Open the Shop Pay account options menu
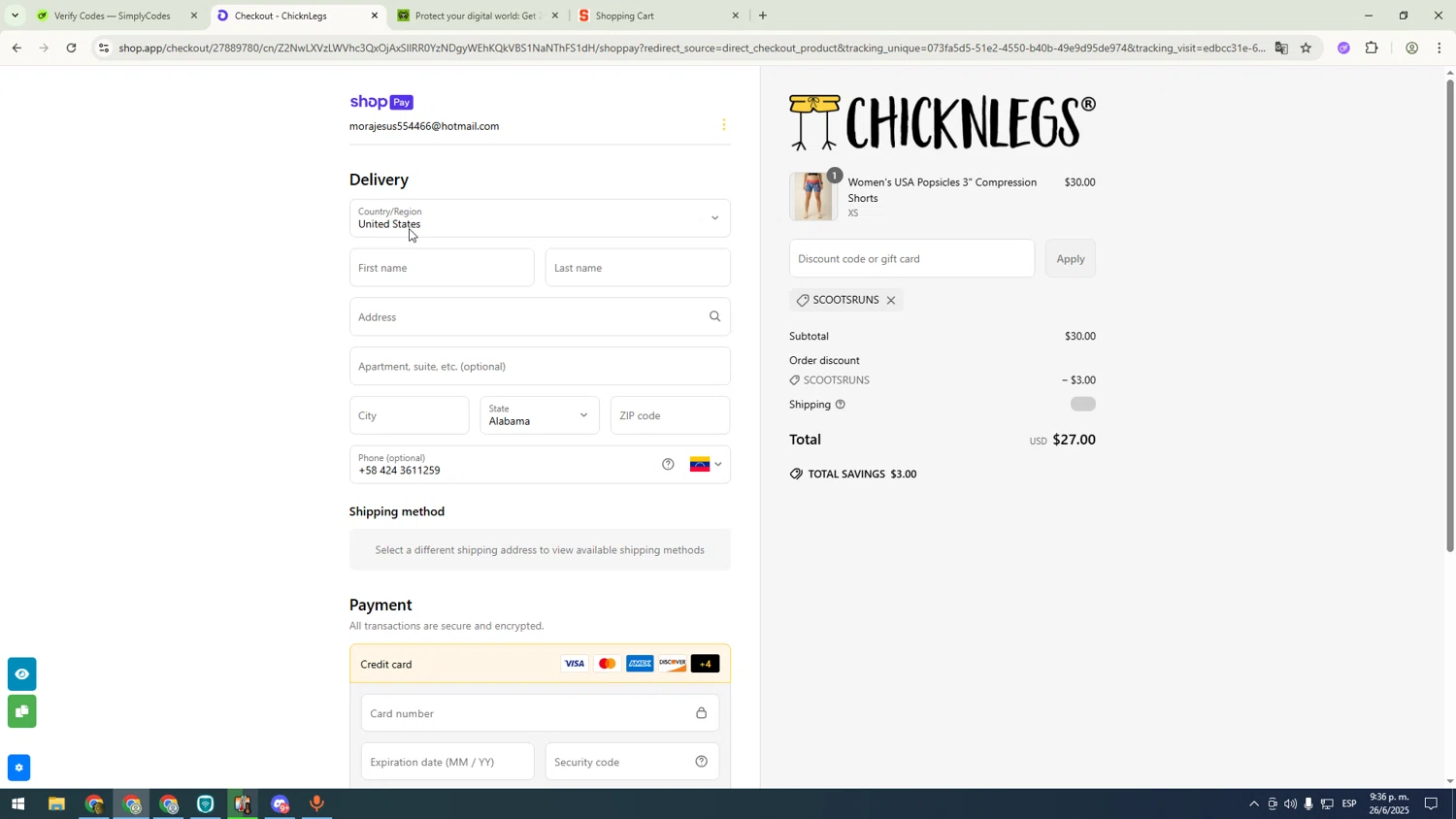Viewport: 1456px width, 819px height. [x=723, y=125]
